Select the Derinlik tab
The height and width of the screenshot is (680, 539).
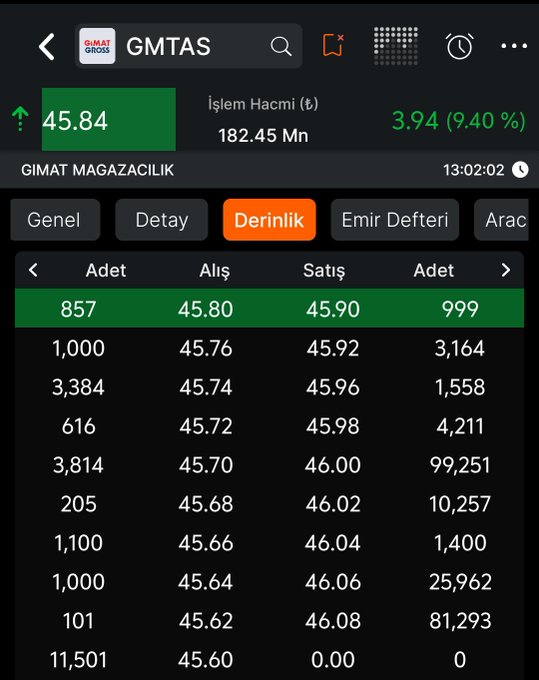pyautogui.click(x=269, y=220)
